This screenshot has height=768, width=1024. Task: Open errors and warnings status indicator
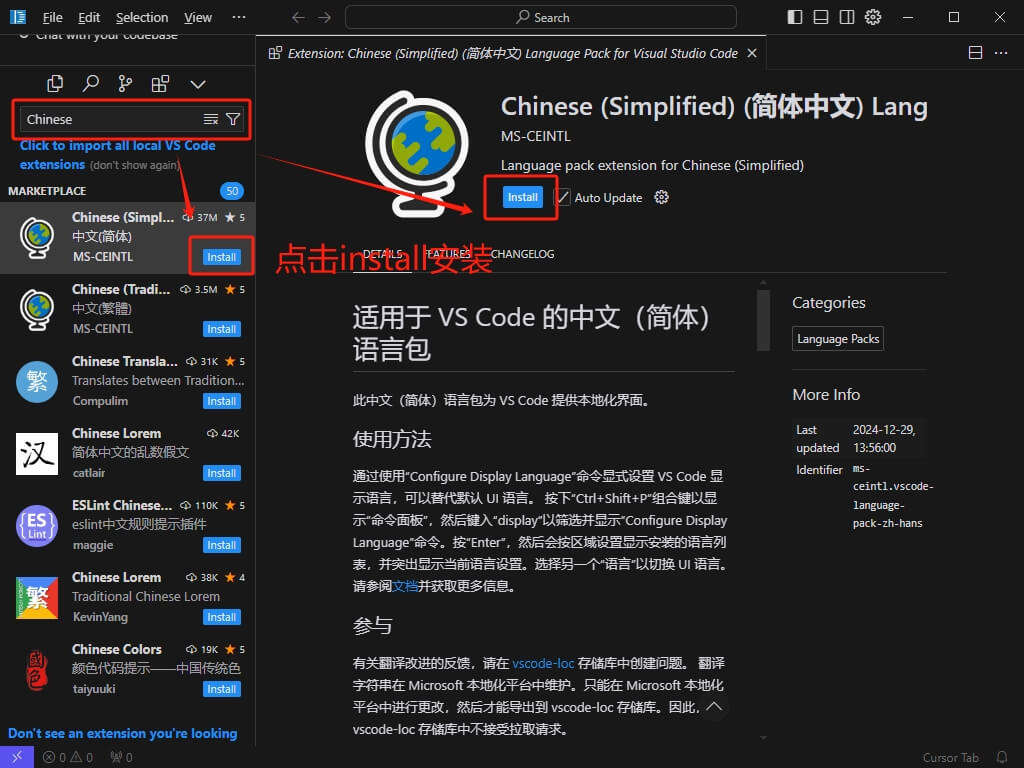click(x=68, y=758)
